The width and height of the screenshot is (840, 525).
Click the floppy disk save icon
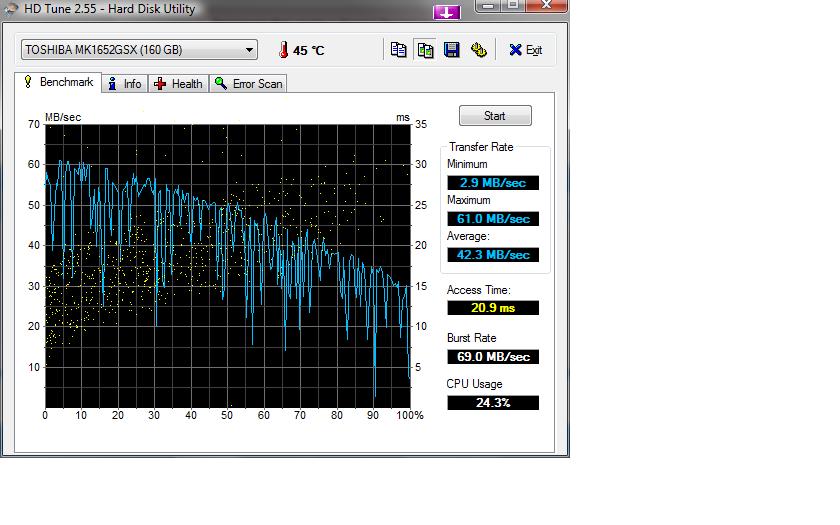(451, 50)
